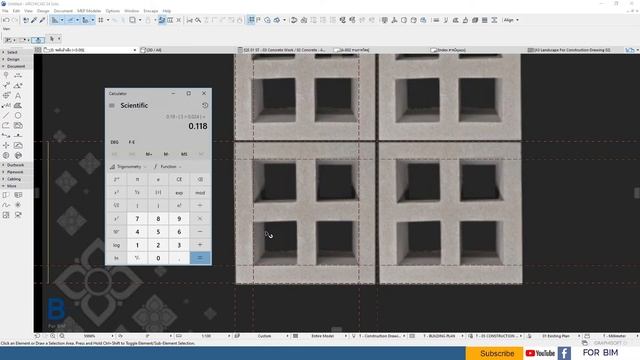Viewport: 640px width, 360px height.
Task: Open the File menu
Action: (5, 11)
